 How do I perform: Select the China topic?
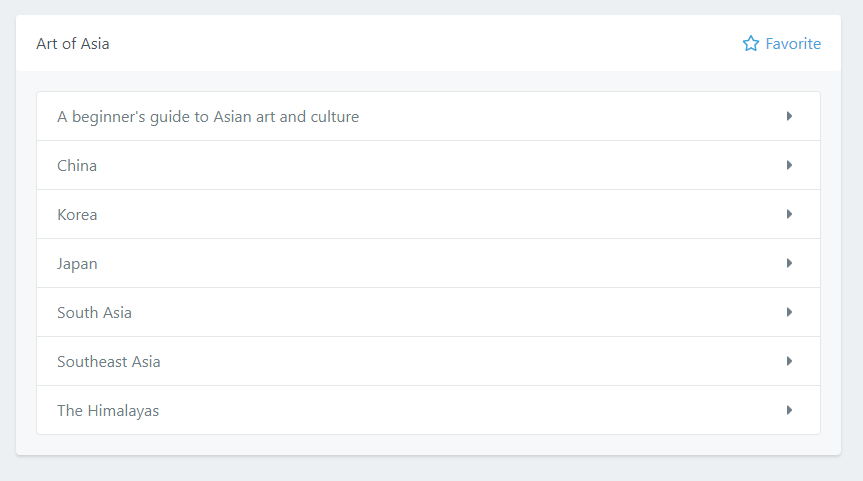[x=77, y=166]
